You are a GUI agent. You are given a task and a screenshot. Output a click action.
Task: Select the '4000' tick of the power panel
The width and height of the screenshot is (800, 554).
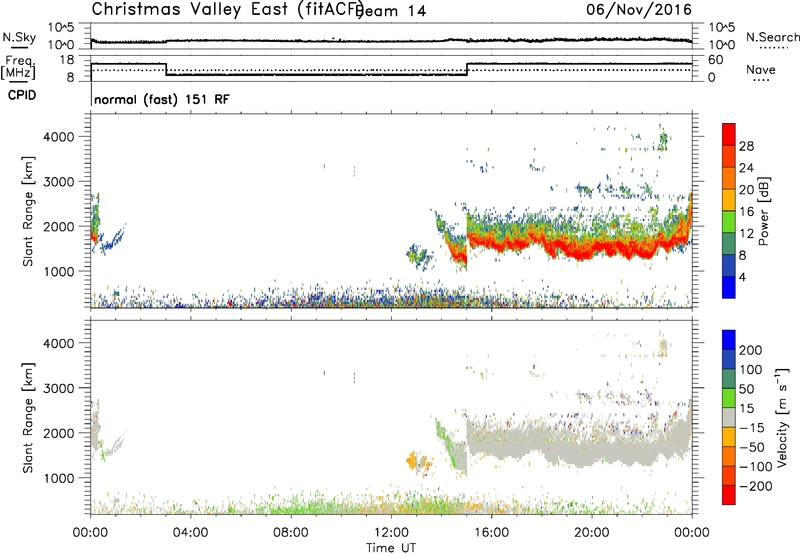click(58, 137)
